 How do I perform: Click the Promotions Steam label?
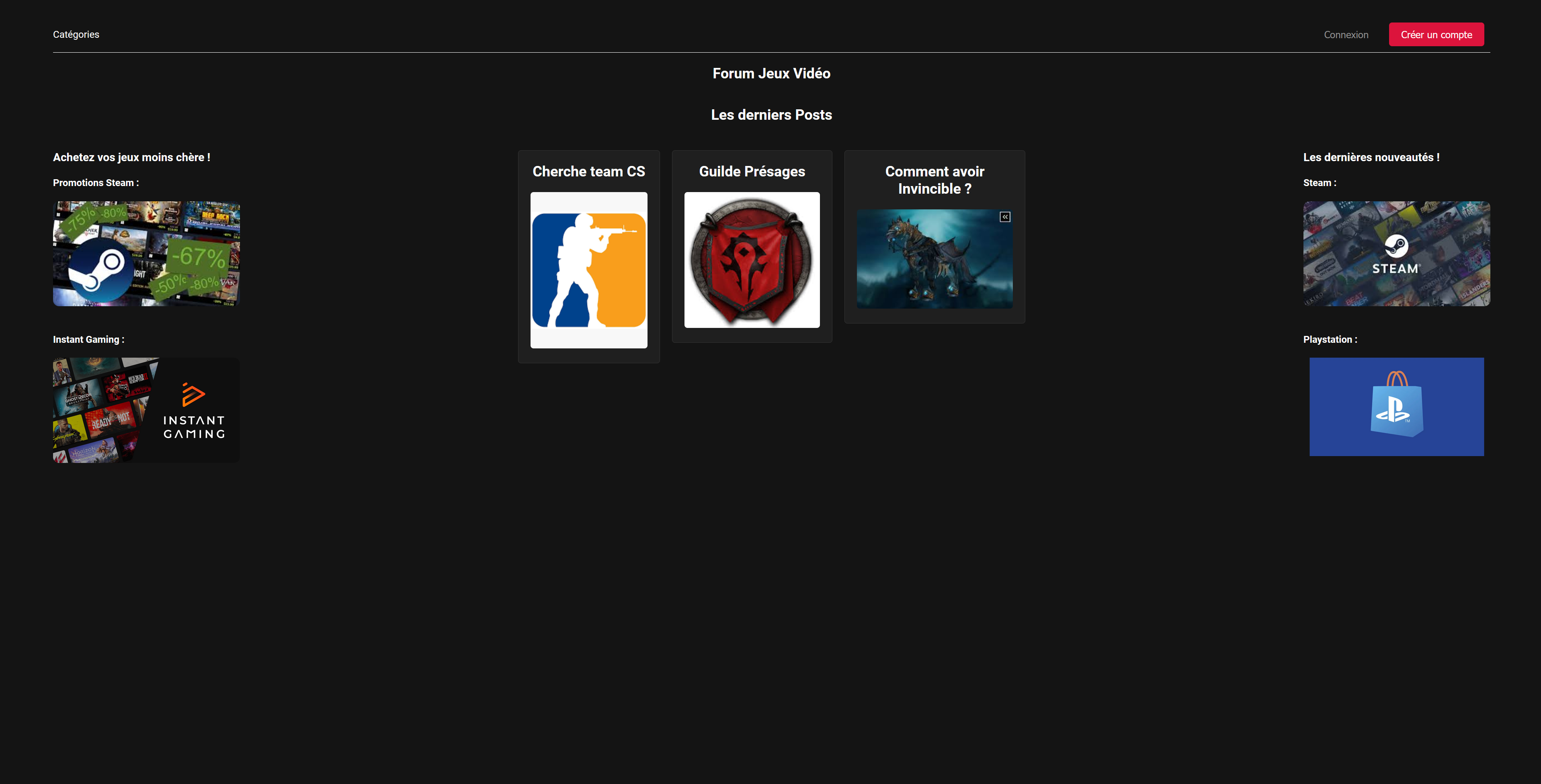pos(96,183)
